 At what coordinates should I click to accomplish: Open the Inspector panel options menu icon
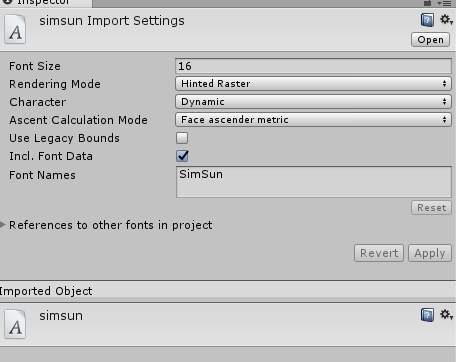(x=444, y=3)
